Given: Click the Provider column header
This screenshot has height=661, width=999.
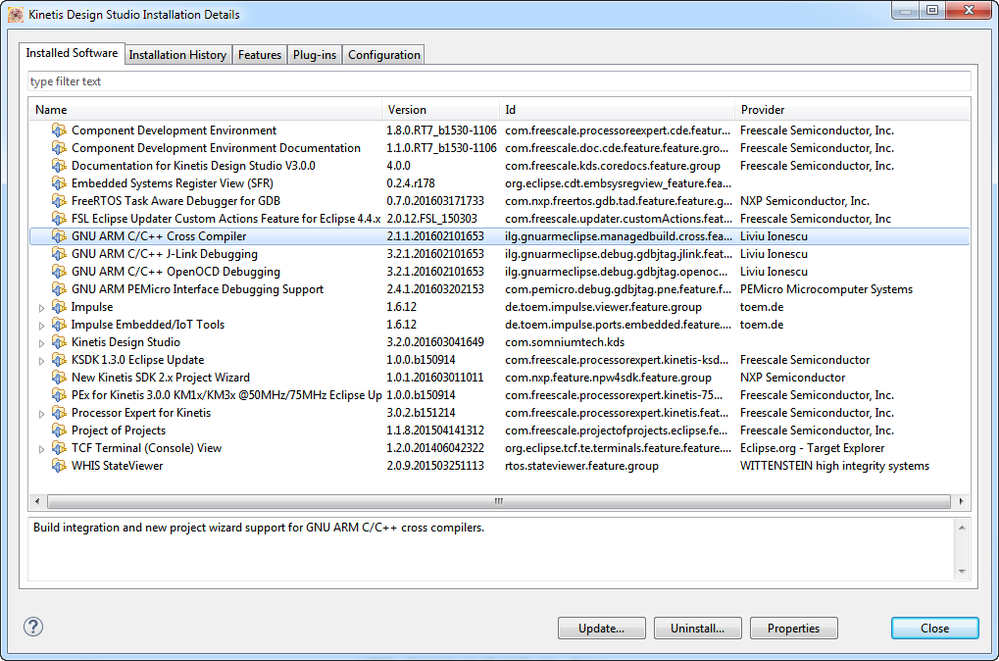Looking at the screenshot, I should [852, 110].
